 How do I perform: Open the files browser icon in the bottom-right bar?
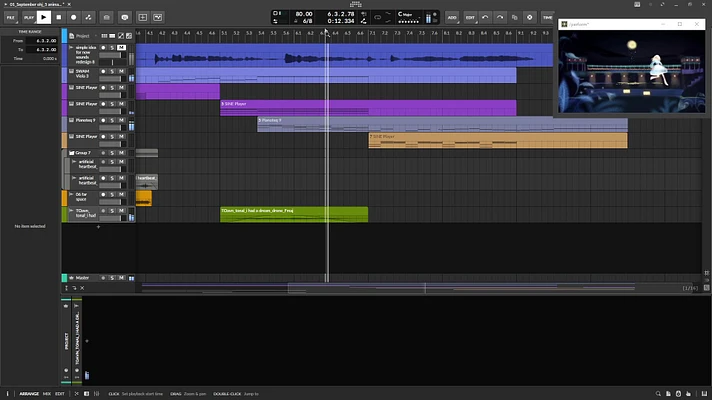point(668,394)
